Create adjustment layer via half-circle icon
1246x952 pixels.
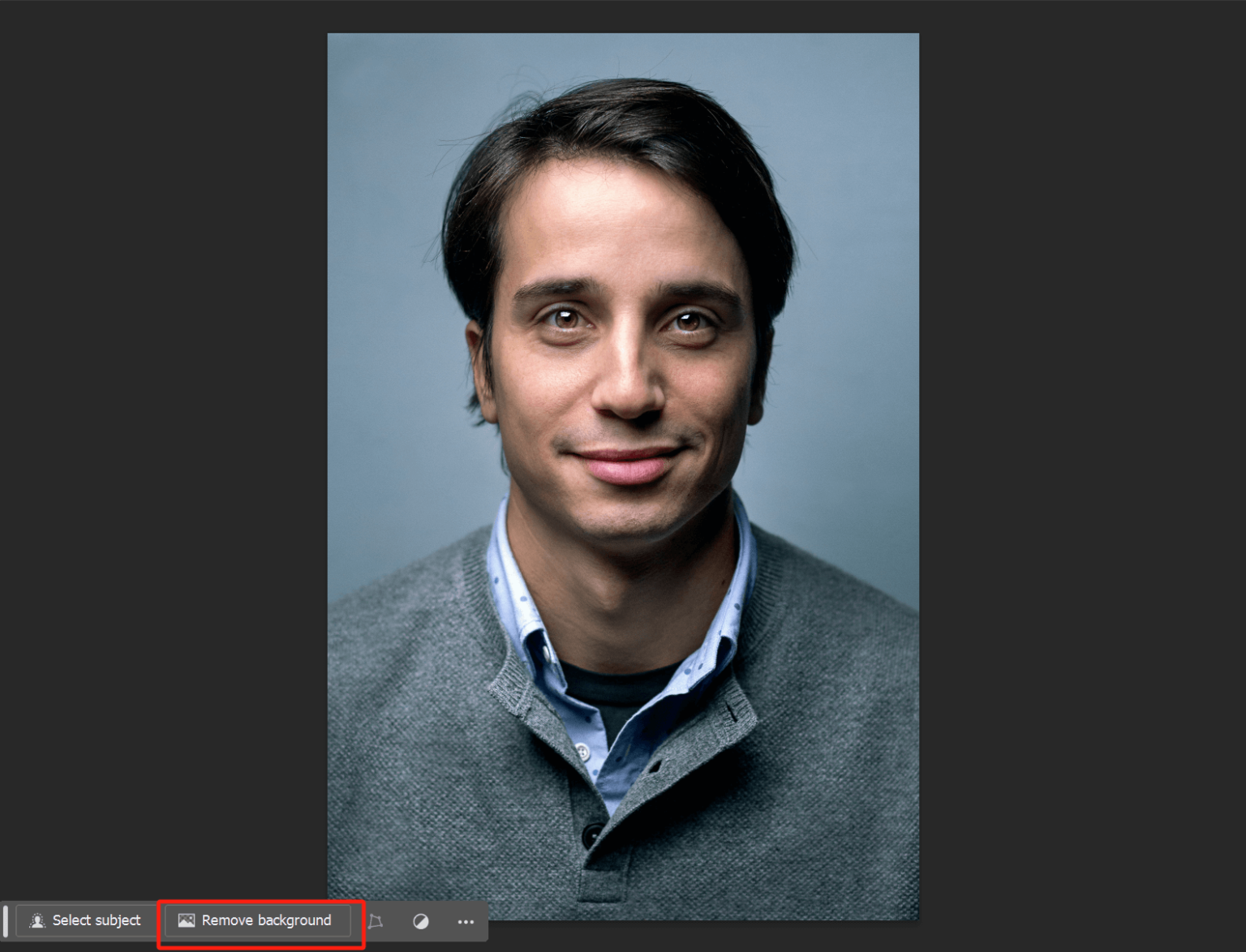(421, 921)
